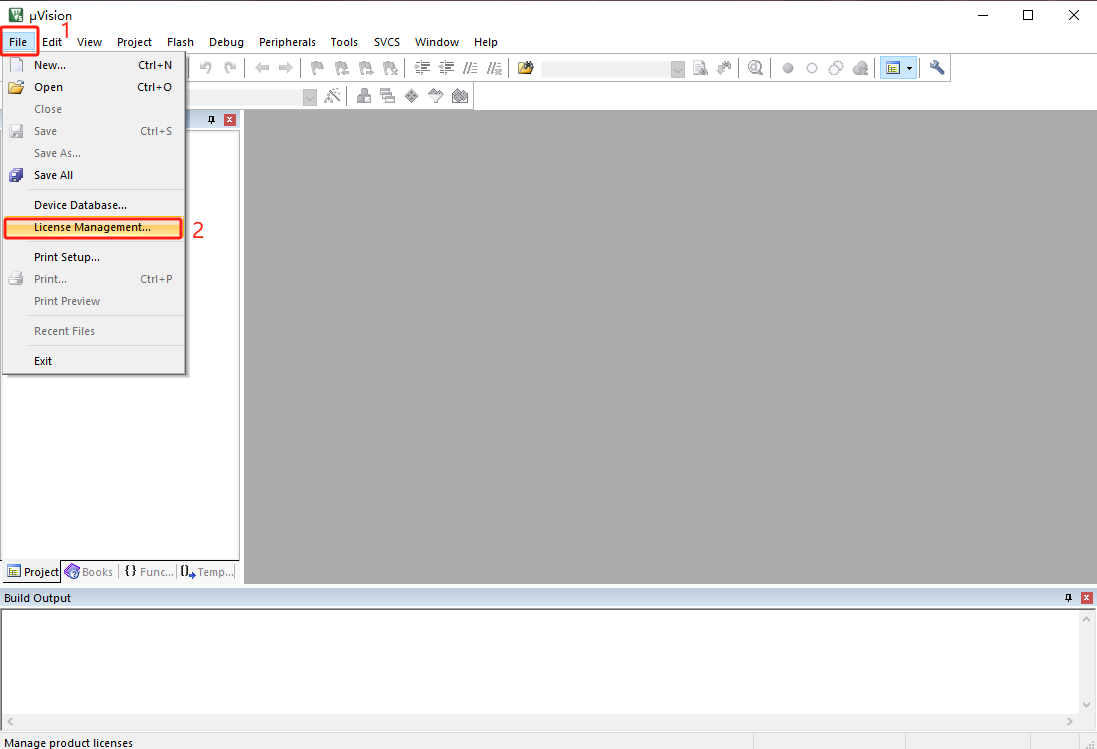Open Configuration wrench icon
The width and height of the screenshot is (1097, 749).
(937, 68)
